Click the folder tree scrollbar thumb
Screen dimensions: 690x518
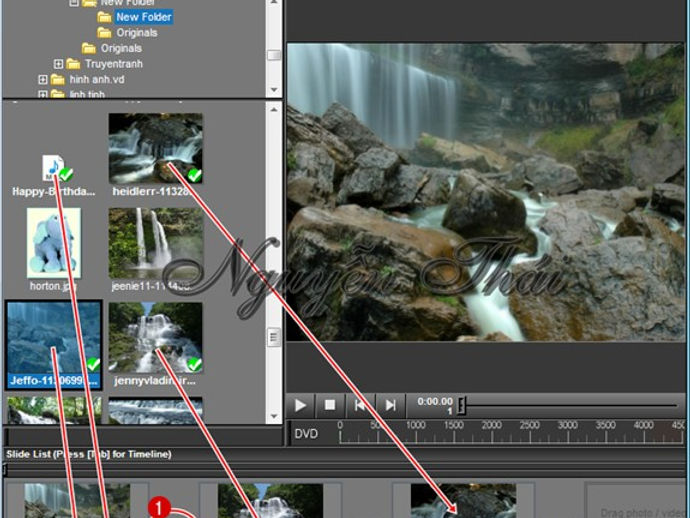274,55
